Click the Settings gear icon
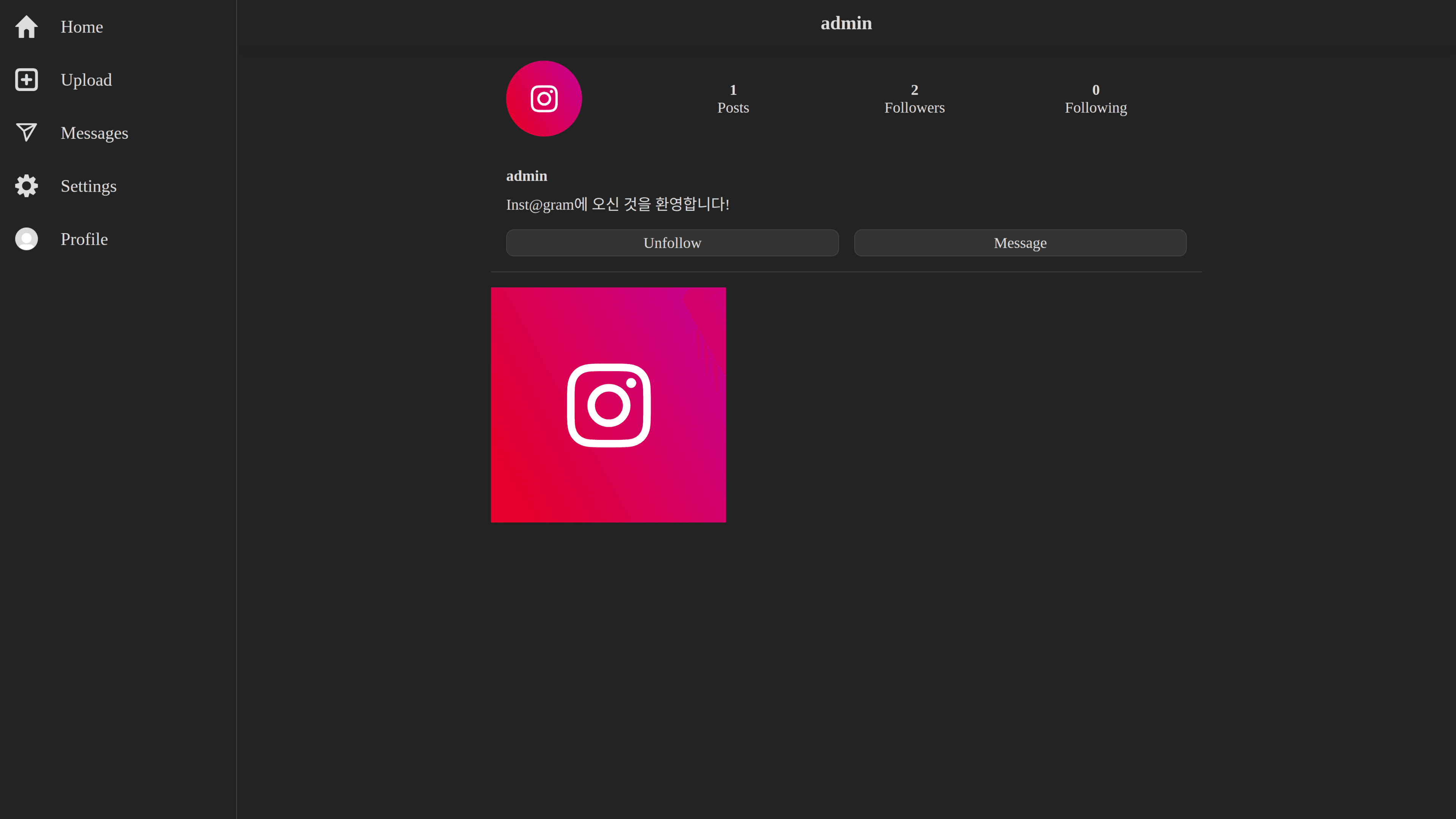This screenshot has height=819, width=1456. click(27, 186)
